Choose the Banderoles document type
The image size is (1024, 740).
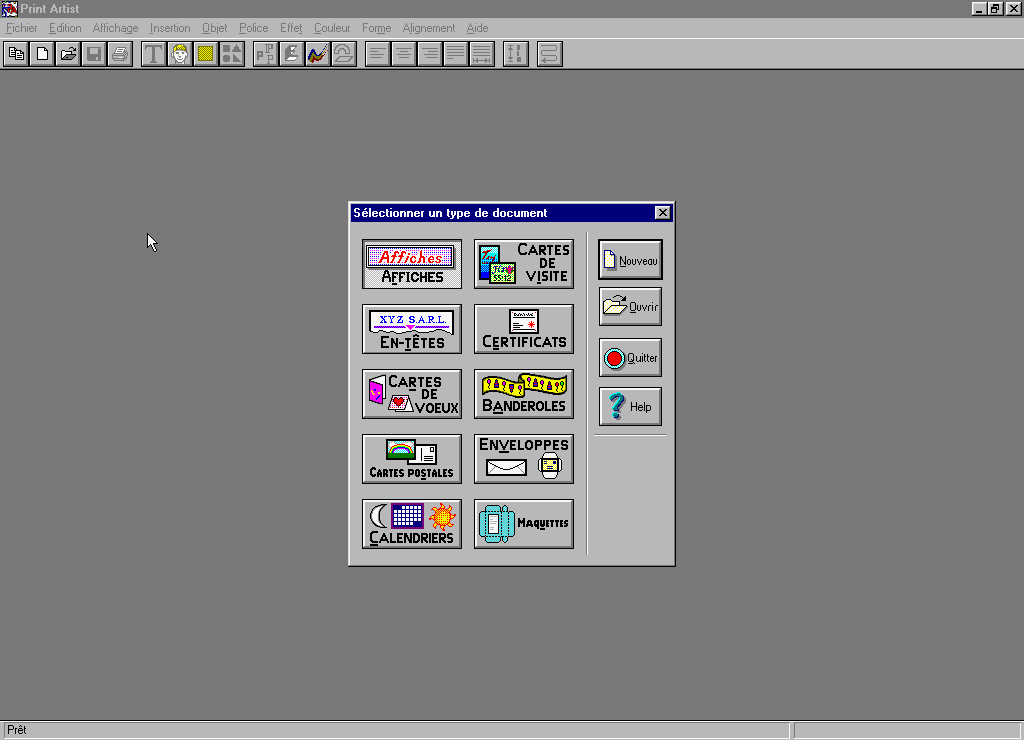(524, 394)
